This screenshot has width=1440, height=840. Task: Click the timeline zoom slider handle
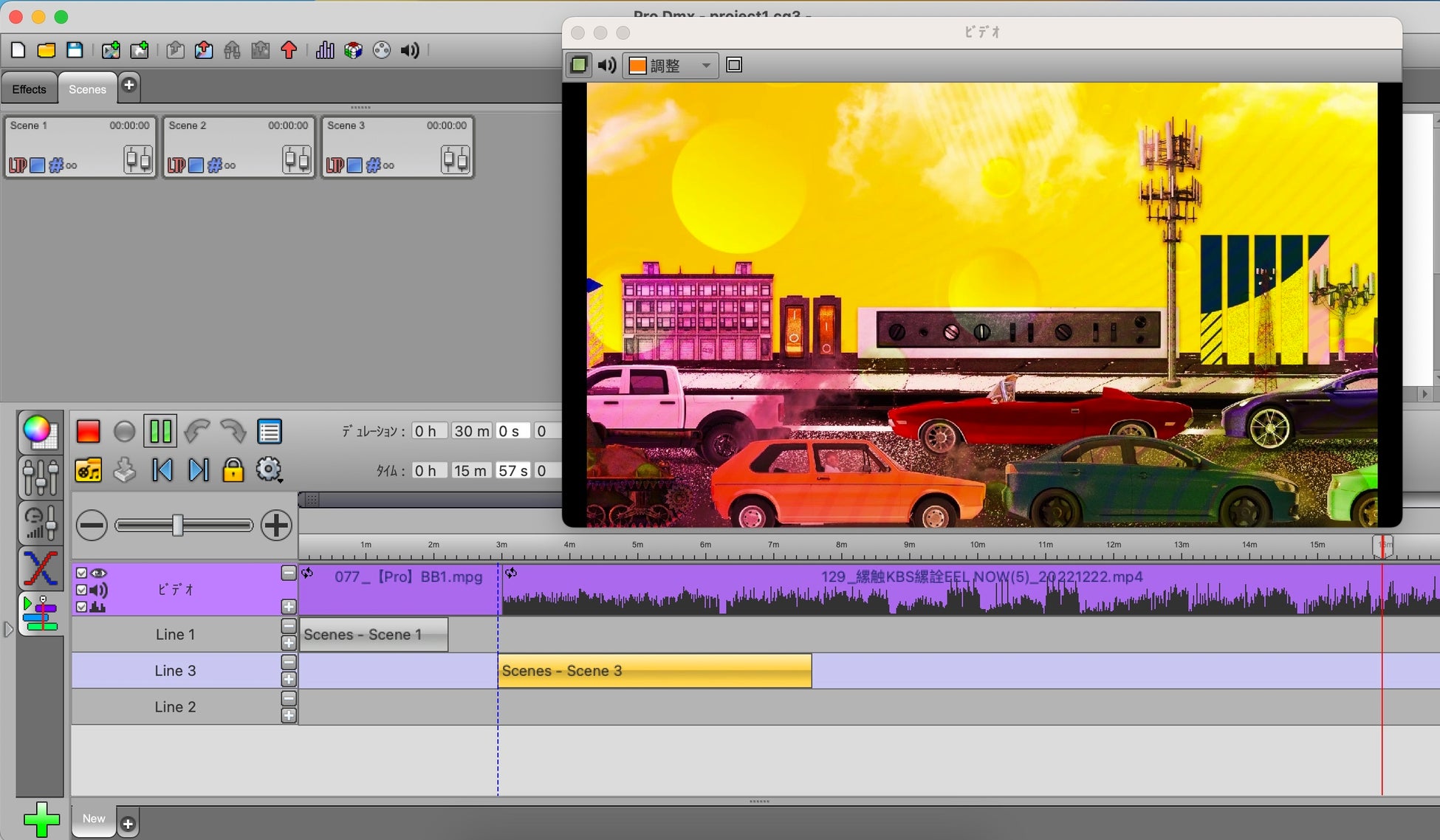[x=177, y=526]
